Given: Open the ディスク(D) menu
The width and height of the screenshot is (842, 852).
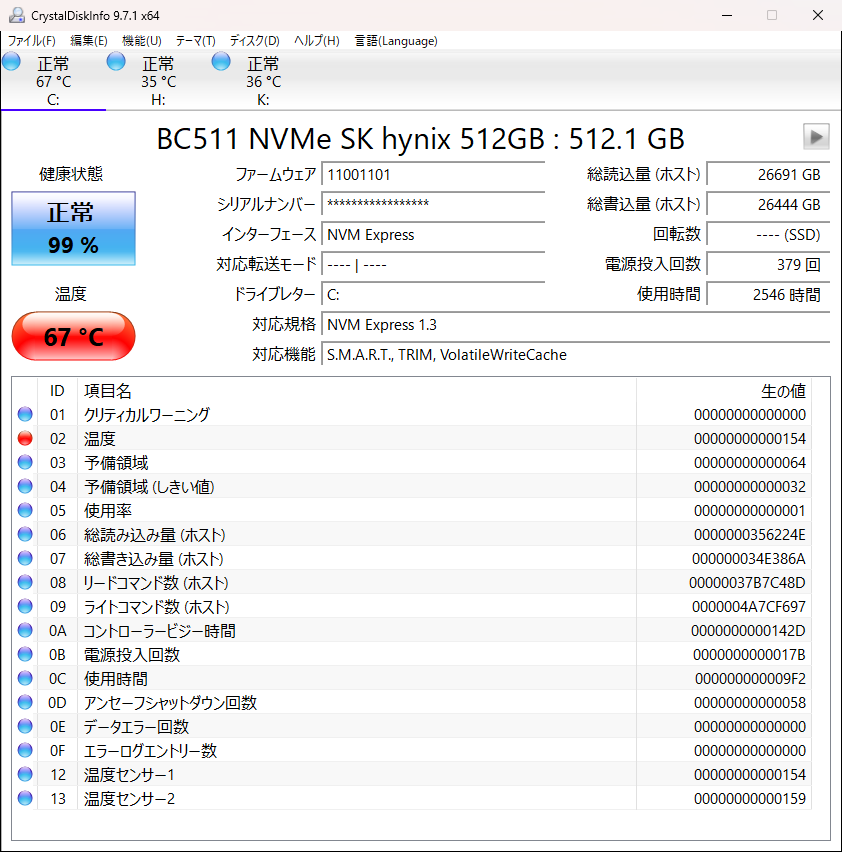Looking at the screenshot, I should click(x=254, y=41).
